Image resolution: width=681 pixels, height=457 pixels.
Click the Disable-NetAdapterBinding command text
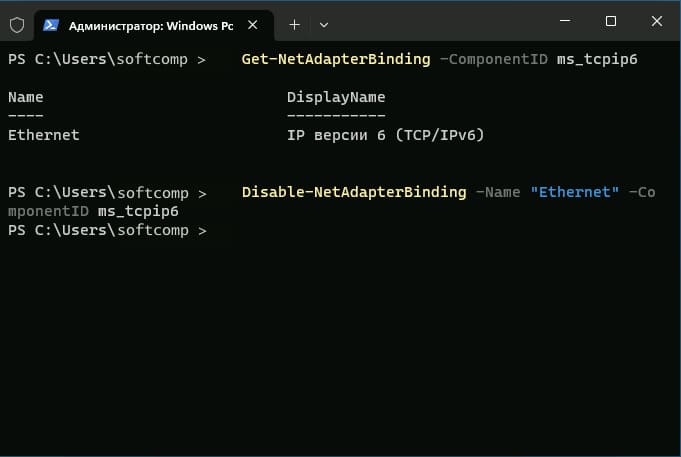pos(354,192)
